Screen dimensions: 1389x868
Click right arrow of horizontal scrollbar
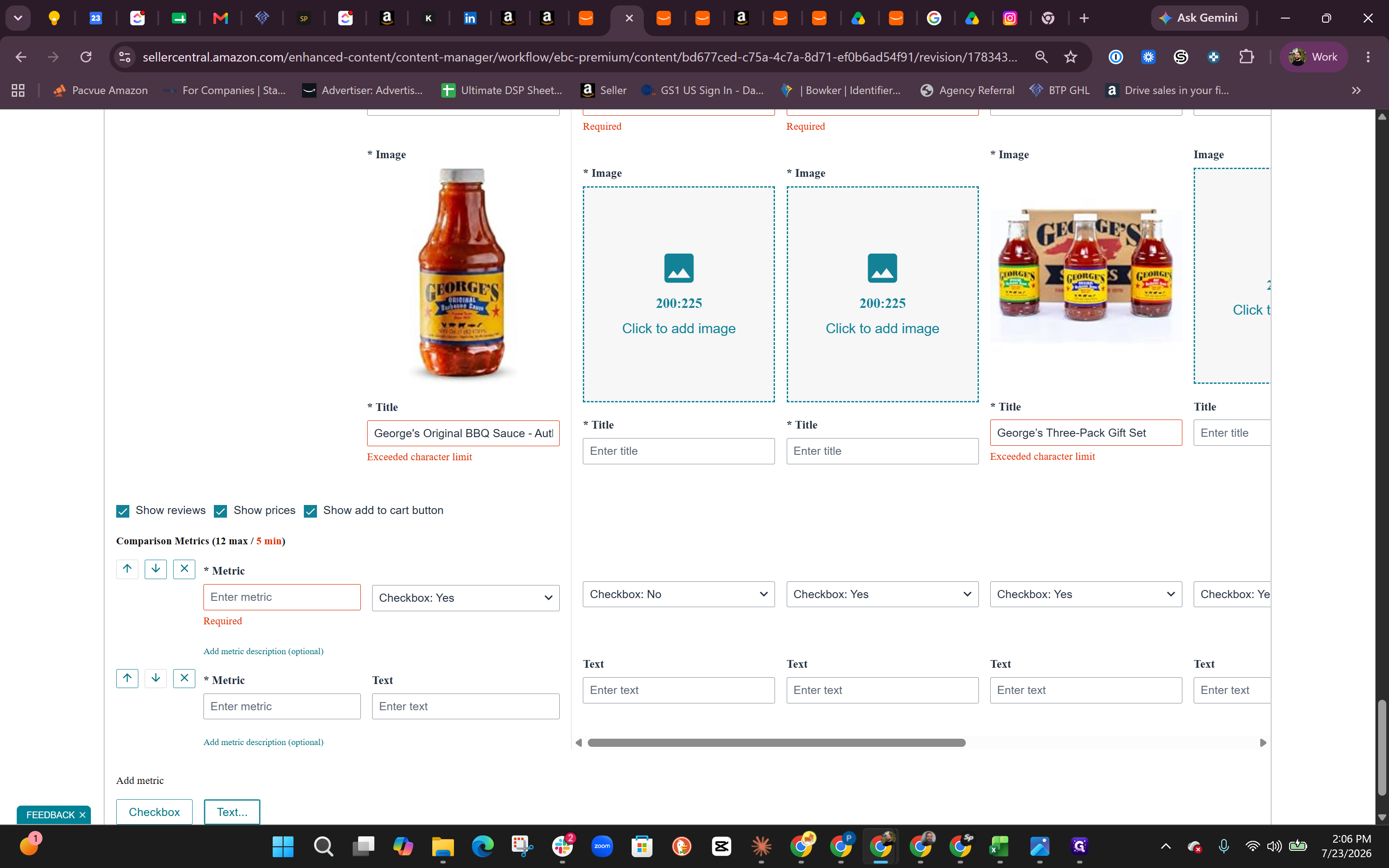1263,743
